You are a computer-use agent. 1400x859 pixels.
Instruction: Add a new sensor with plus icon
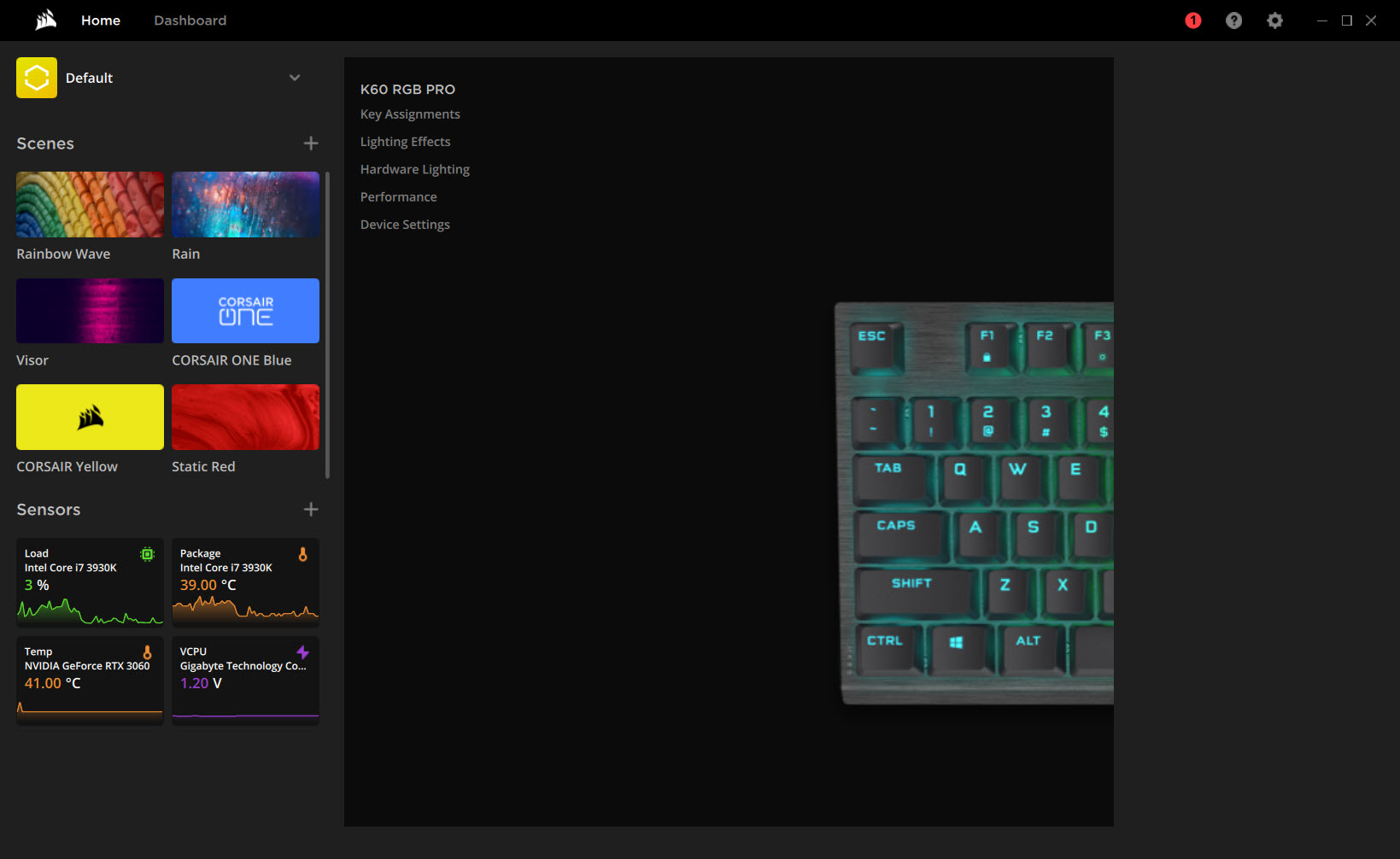[x=311, y=510]
